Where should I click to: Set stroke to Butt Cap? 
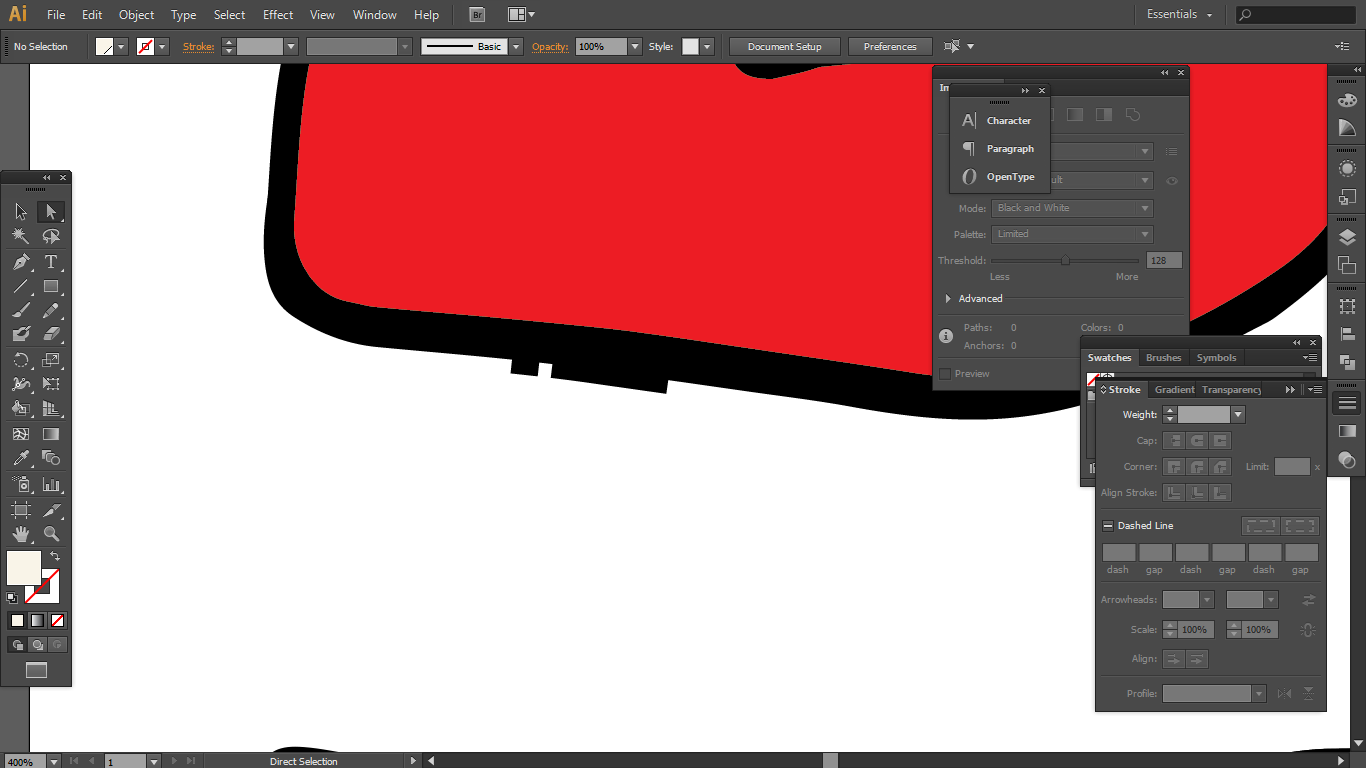1174,441
